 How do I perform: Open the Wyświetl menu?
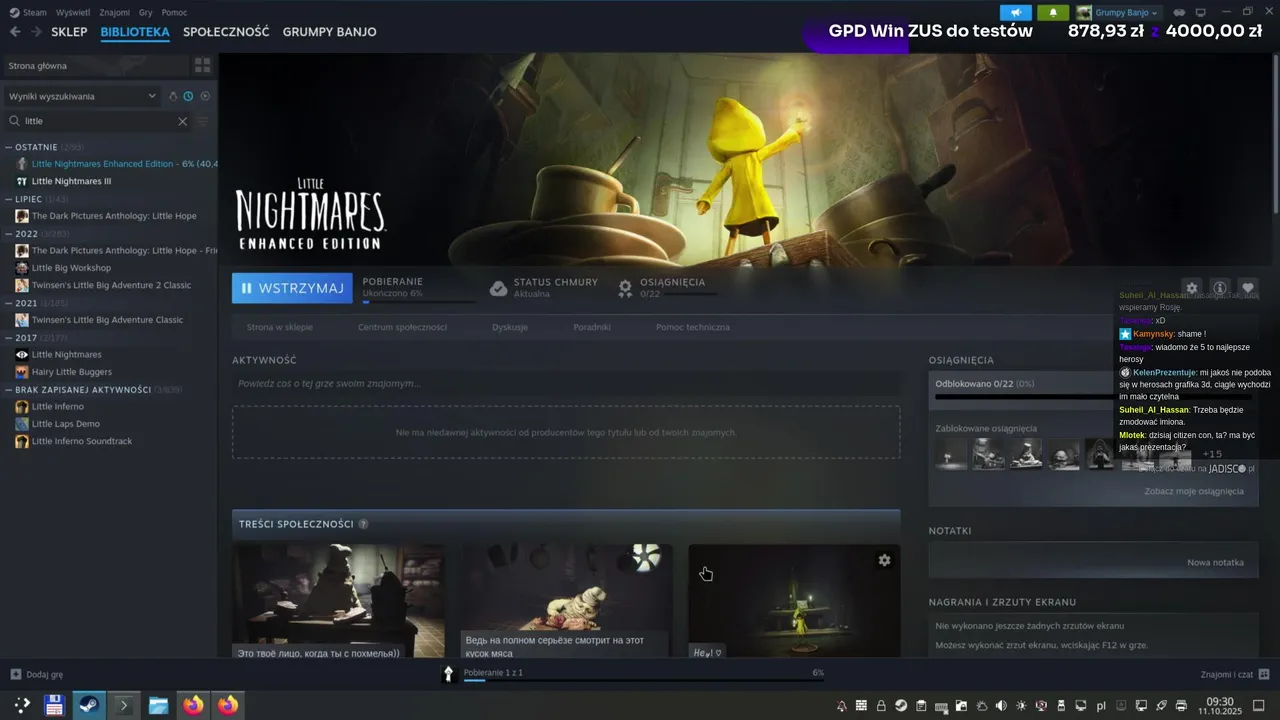[x=72, y=13]
